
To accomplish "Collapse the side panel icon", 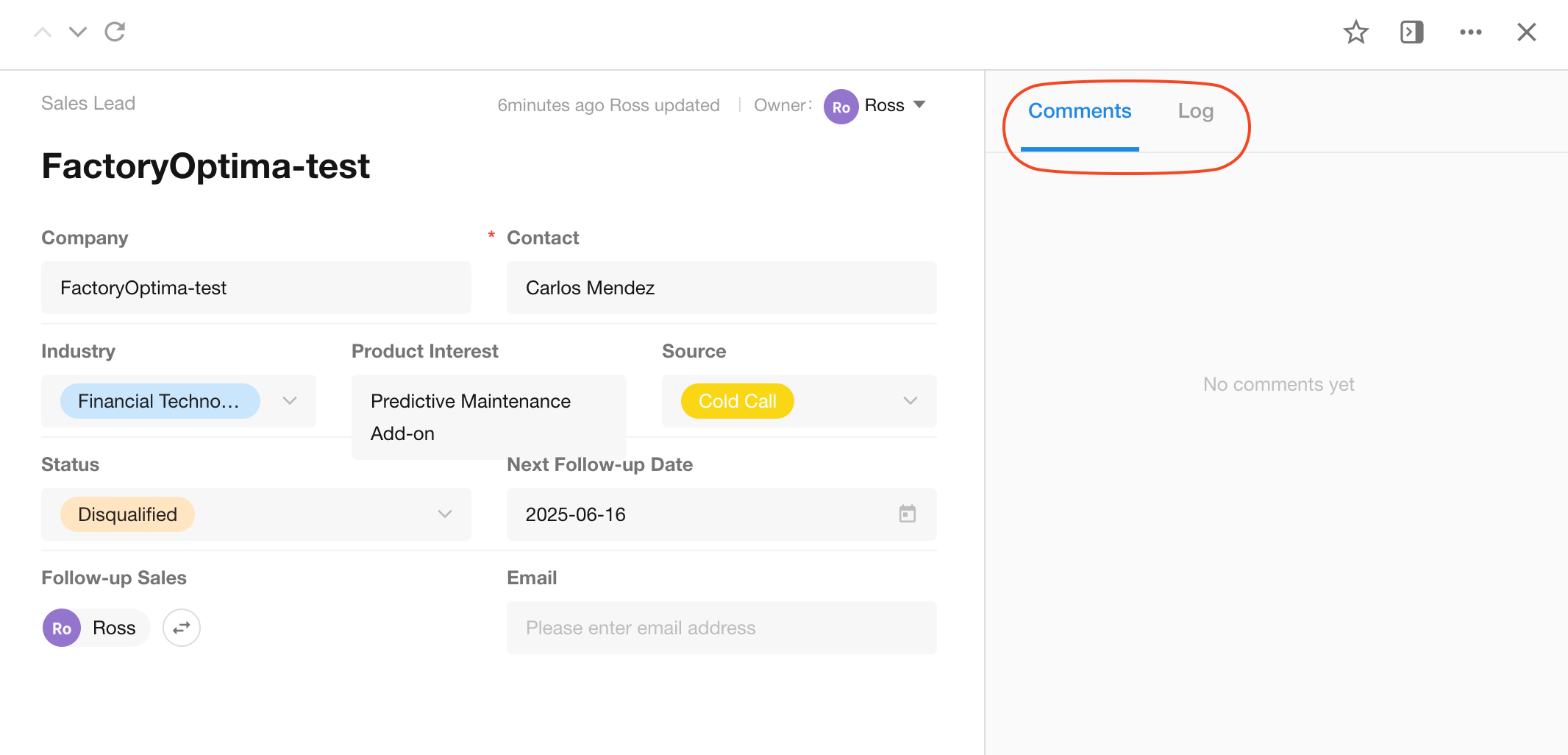I will (x=1411, y=32).
